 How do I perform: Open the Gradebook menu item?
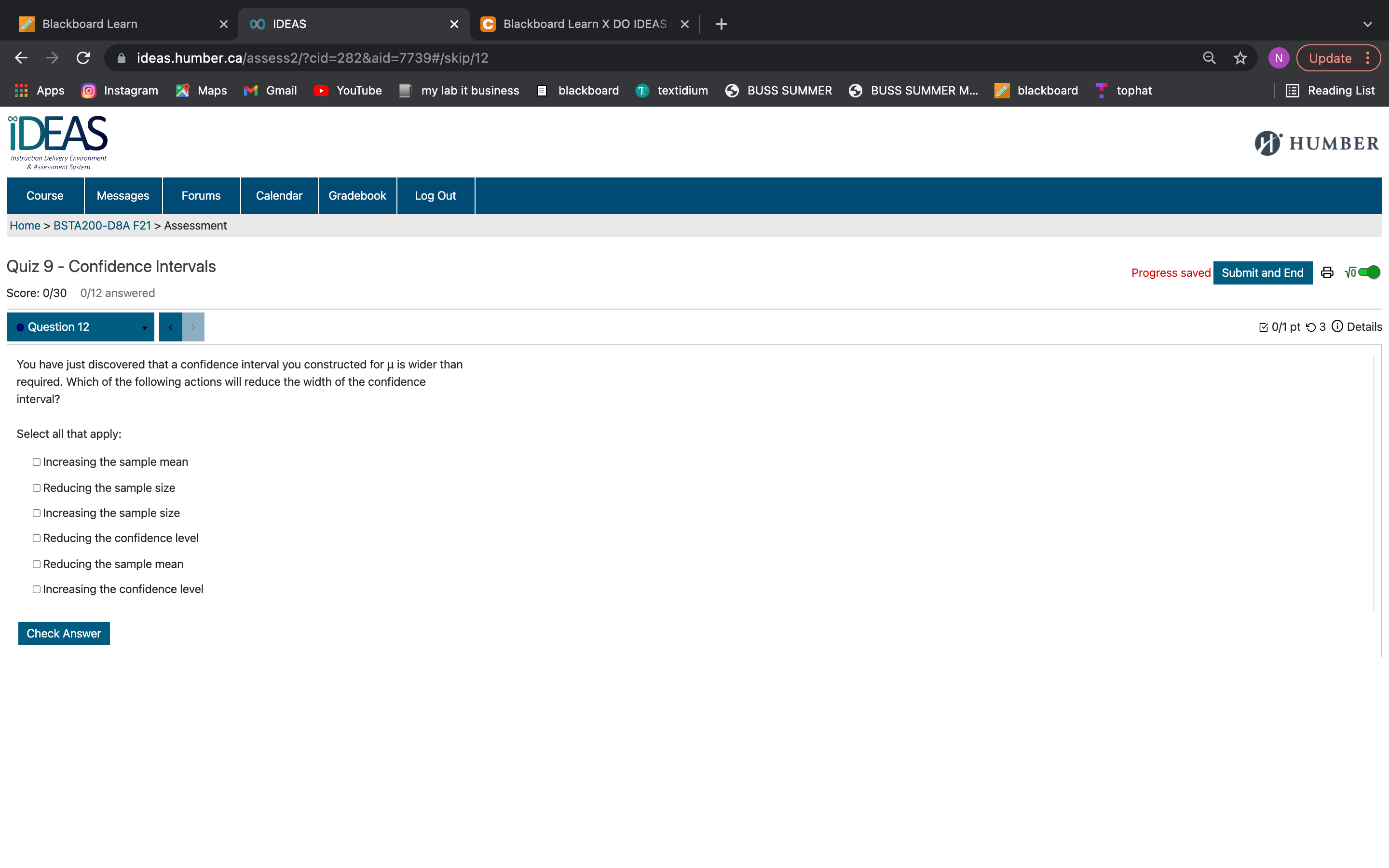point(357,196)
